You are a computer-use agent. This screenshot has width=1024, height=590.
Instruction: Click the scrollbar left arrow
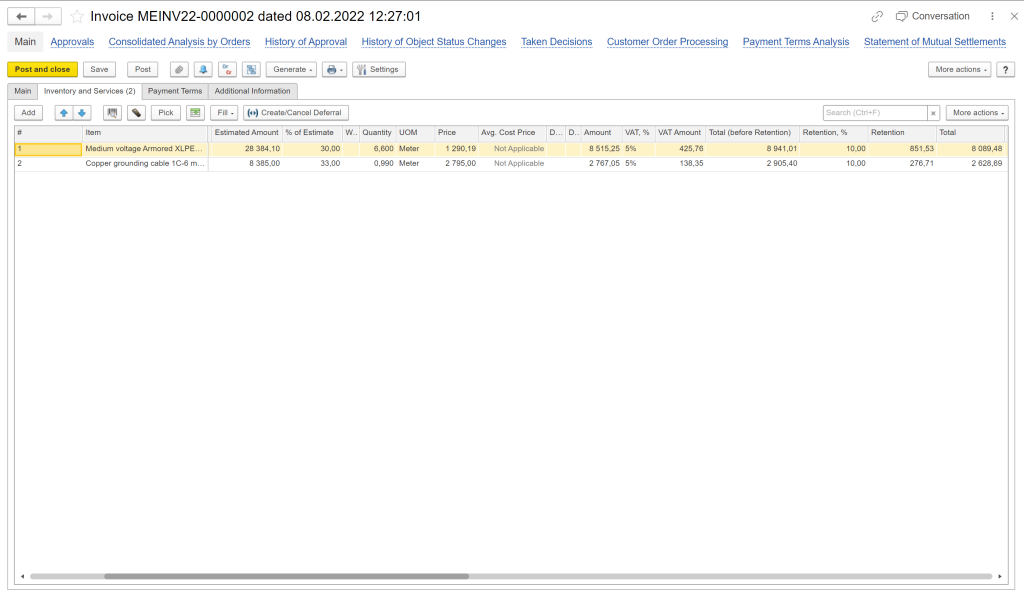point(22,576)
